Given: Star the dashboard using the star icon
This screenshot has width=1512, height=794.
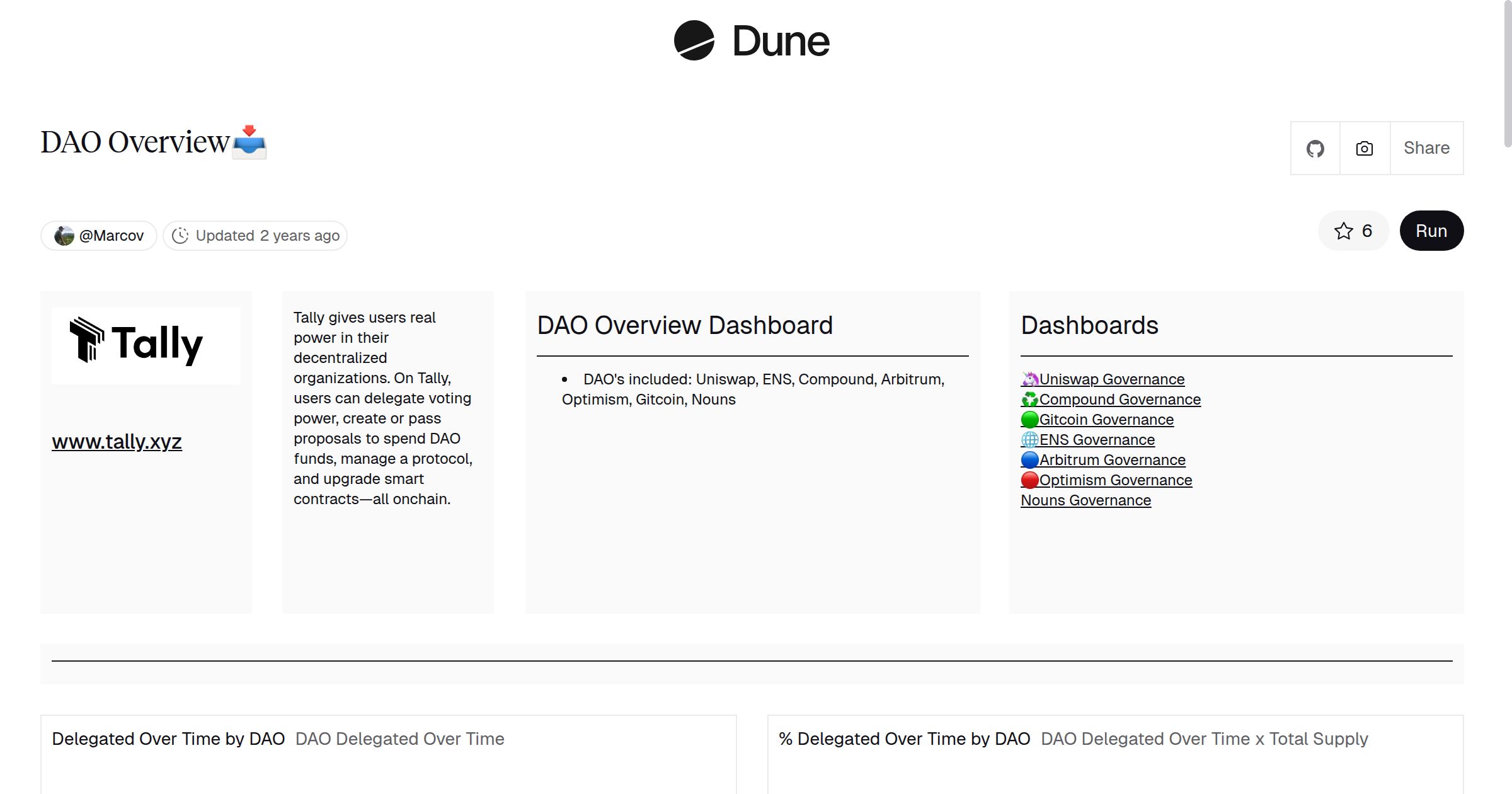Looking at the screenshot, I should pyautogui.click(x=1344, y=231).
